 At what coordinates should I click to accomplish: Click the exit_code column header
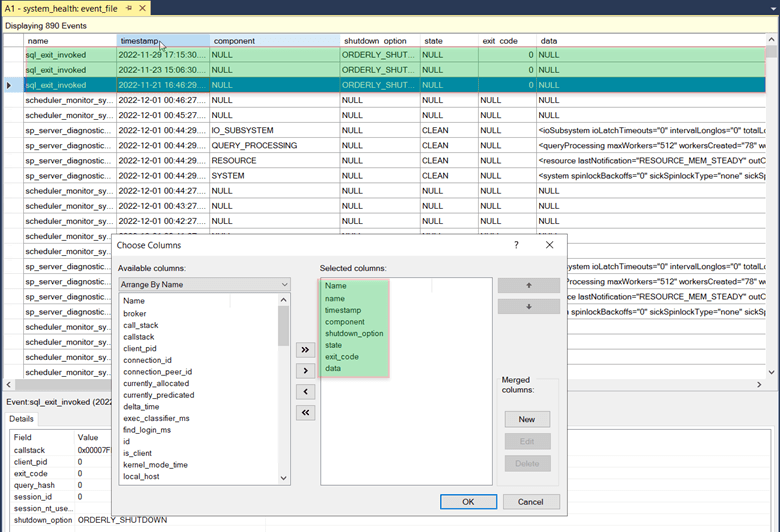click(x=507, y=41)
